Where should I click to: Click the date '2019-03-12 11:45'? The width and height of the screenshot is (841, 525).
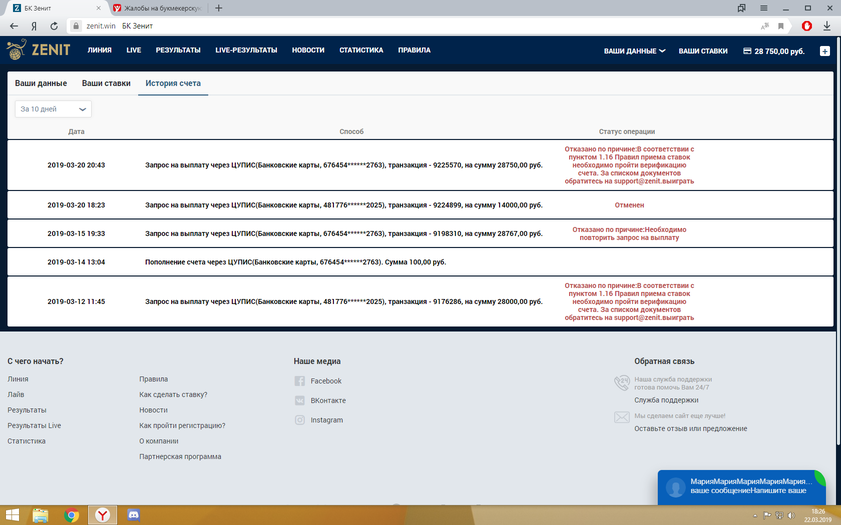[76, 301]
